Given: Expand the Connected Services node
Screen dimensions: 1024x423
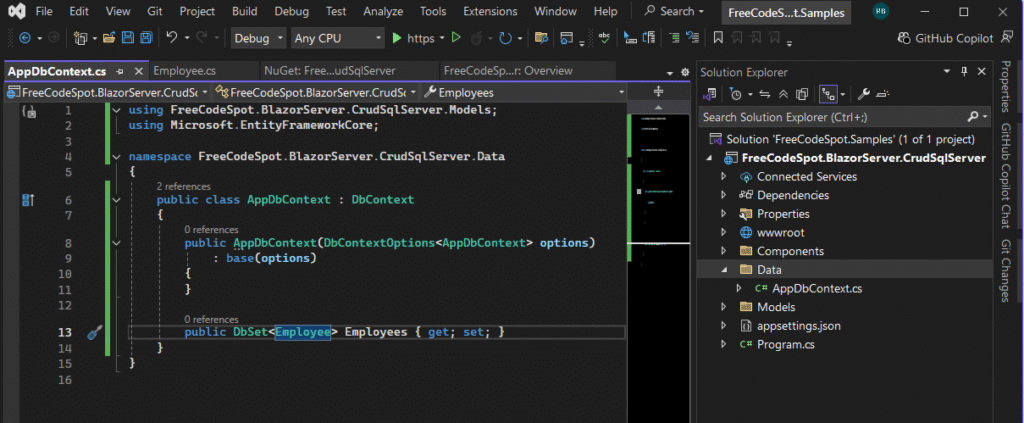Looking at the screenshot, I should [x=723, y=177].
